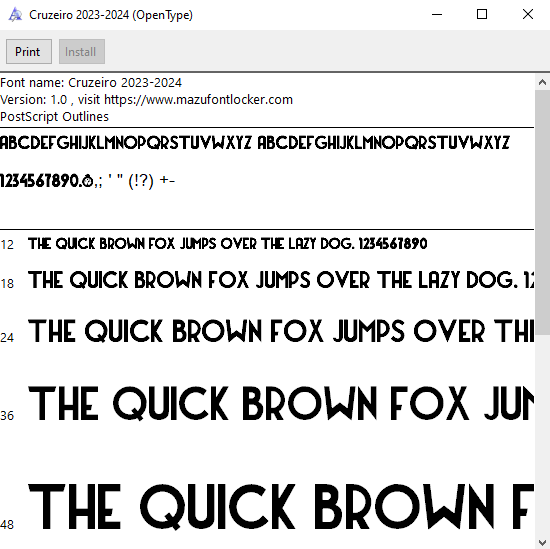The width and height of the screenshot is (550, 549).
Task: Click the '18' size label
Action: pos(7,283)
